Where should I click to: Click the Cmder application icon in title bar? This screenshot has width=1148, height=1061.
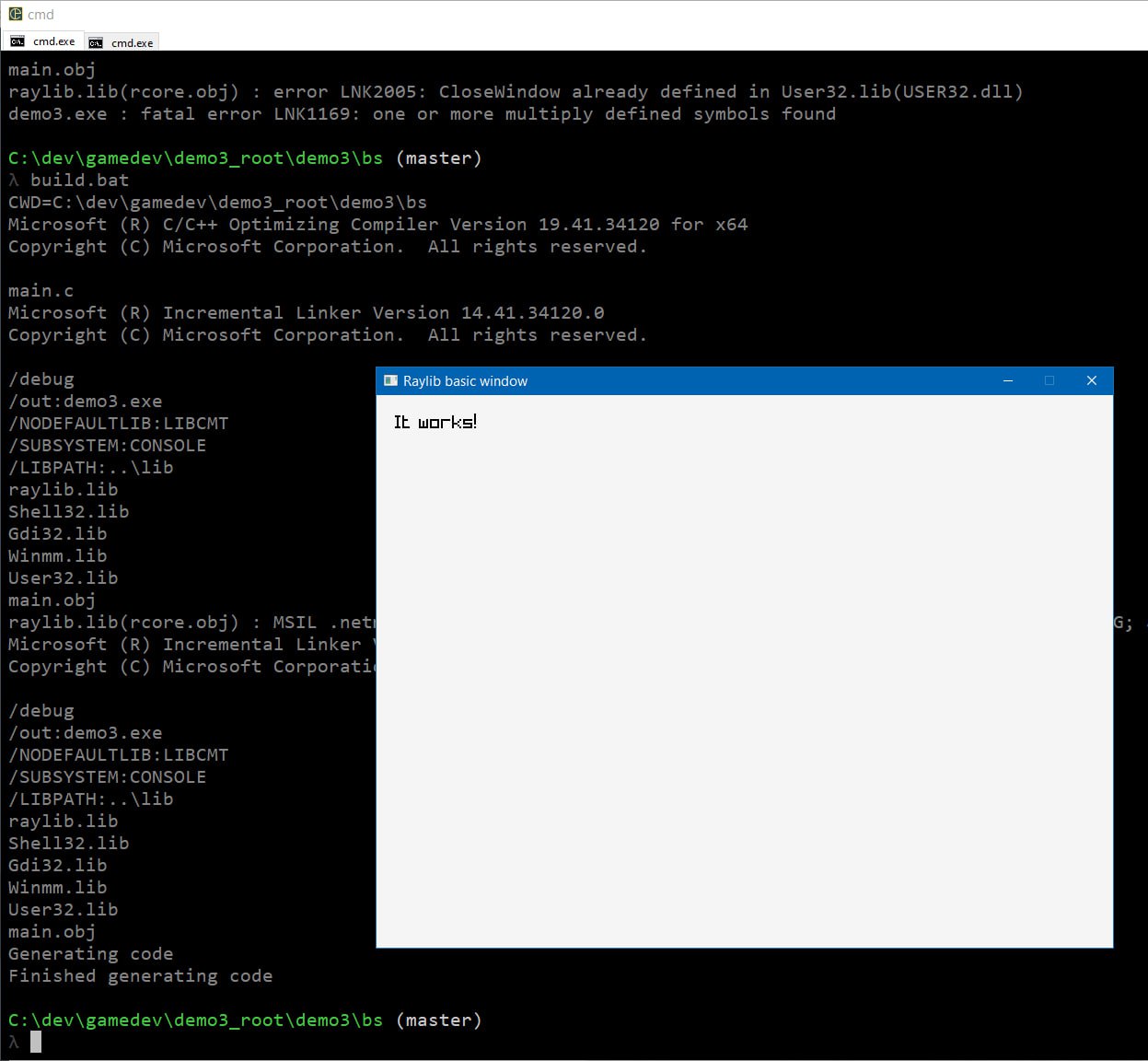click(15, 14)
